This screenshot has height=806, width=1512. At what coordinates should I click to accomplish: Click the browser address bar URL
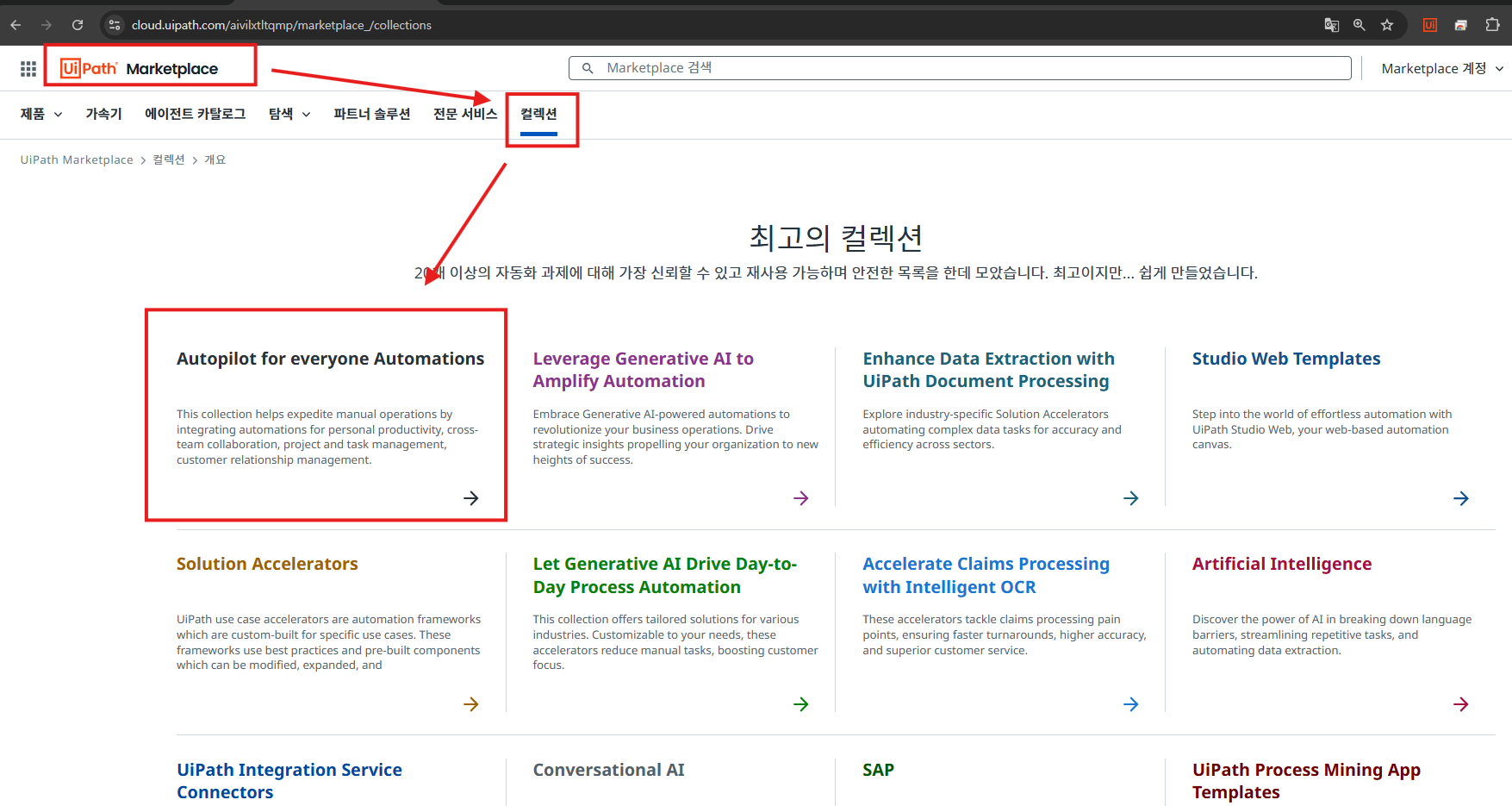tap(282, 25)
